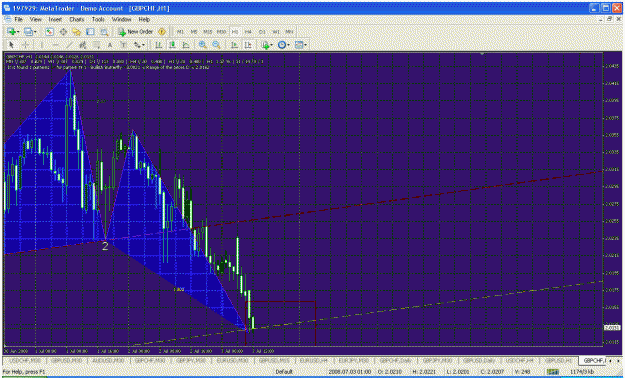Viewport: 625px width, 378px height.
Task: Switch to EURUSD,H4 chart tab
Action: [x=314, y=360]
